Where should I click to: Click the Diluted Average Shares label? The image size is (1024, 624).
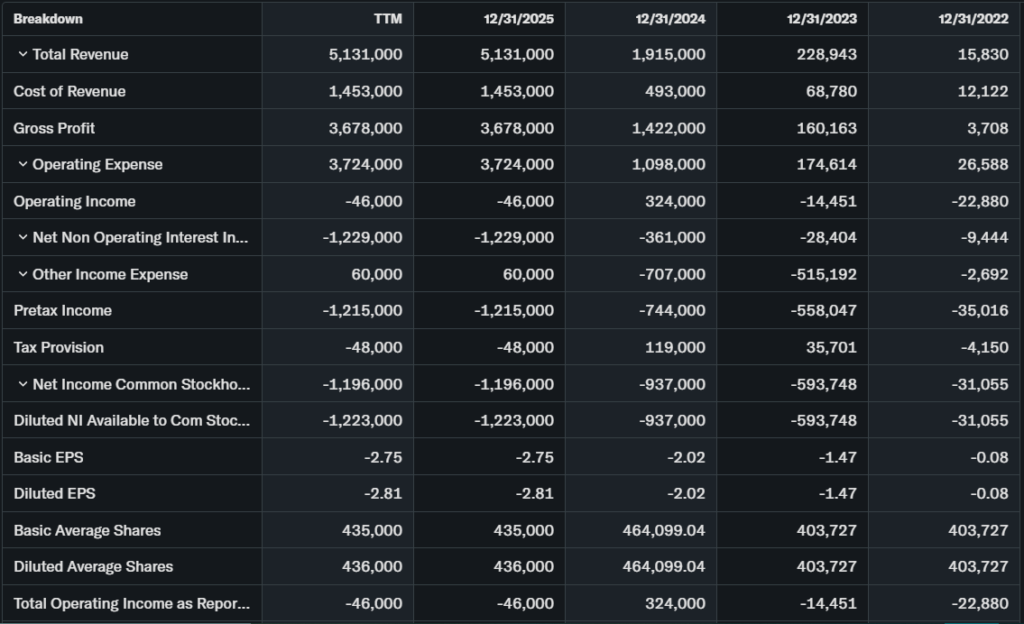tap(93, 567)
